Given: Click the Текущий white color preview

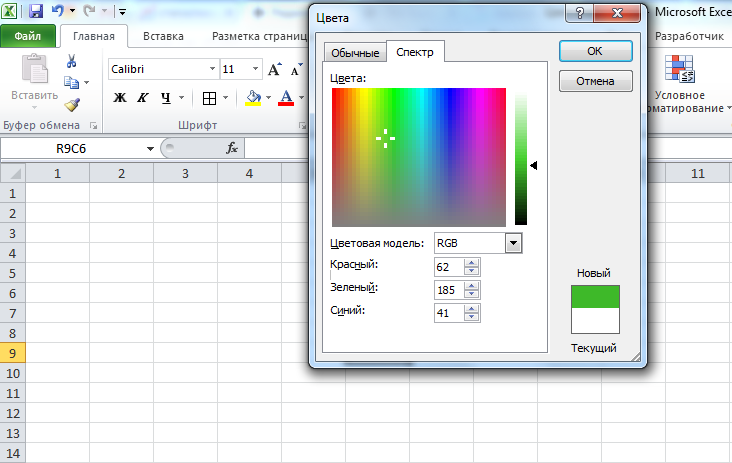Looking at the screenshot, I should coord(595,321).
